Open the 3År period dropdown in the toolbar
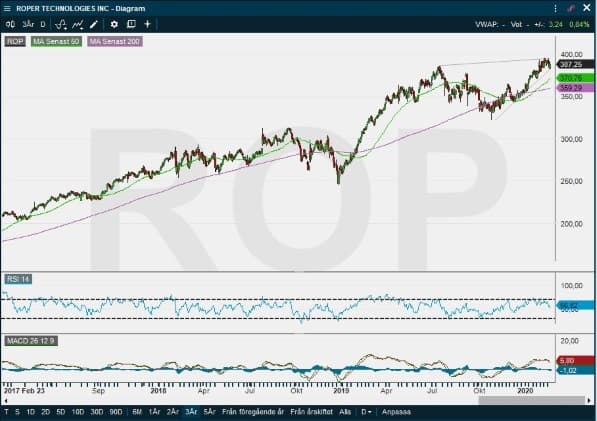This screenshot has height=421, width=597. coord(28,24)
